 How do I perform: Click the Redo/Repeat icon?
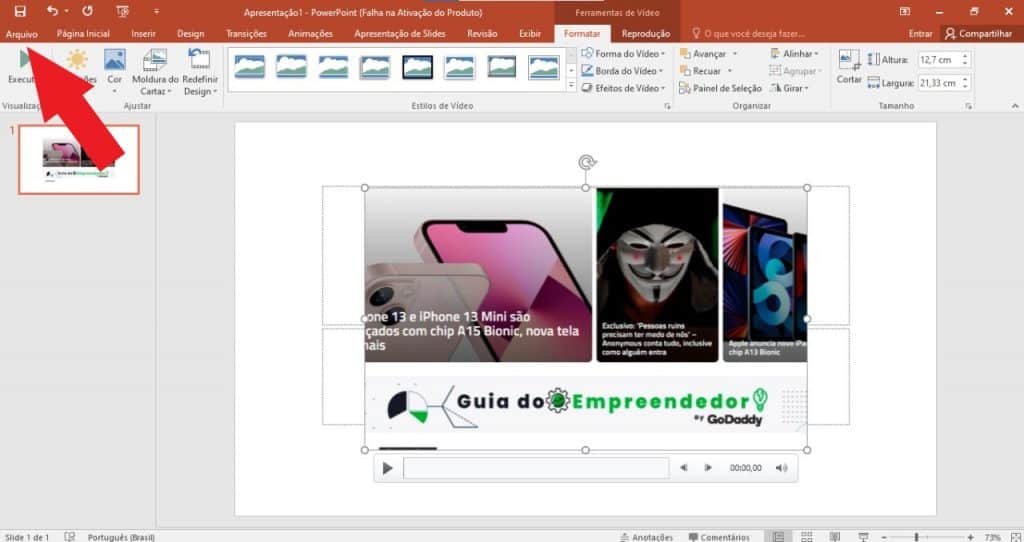(87, 11)
